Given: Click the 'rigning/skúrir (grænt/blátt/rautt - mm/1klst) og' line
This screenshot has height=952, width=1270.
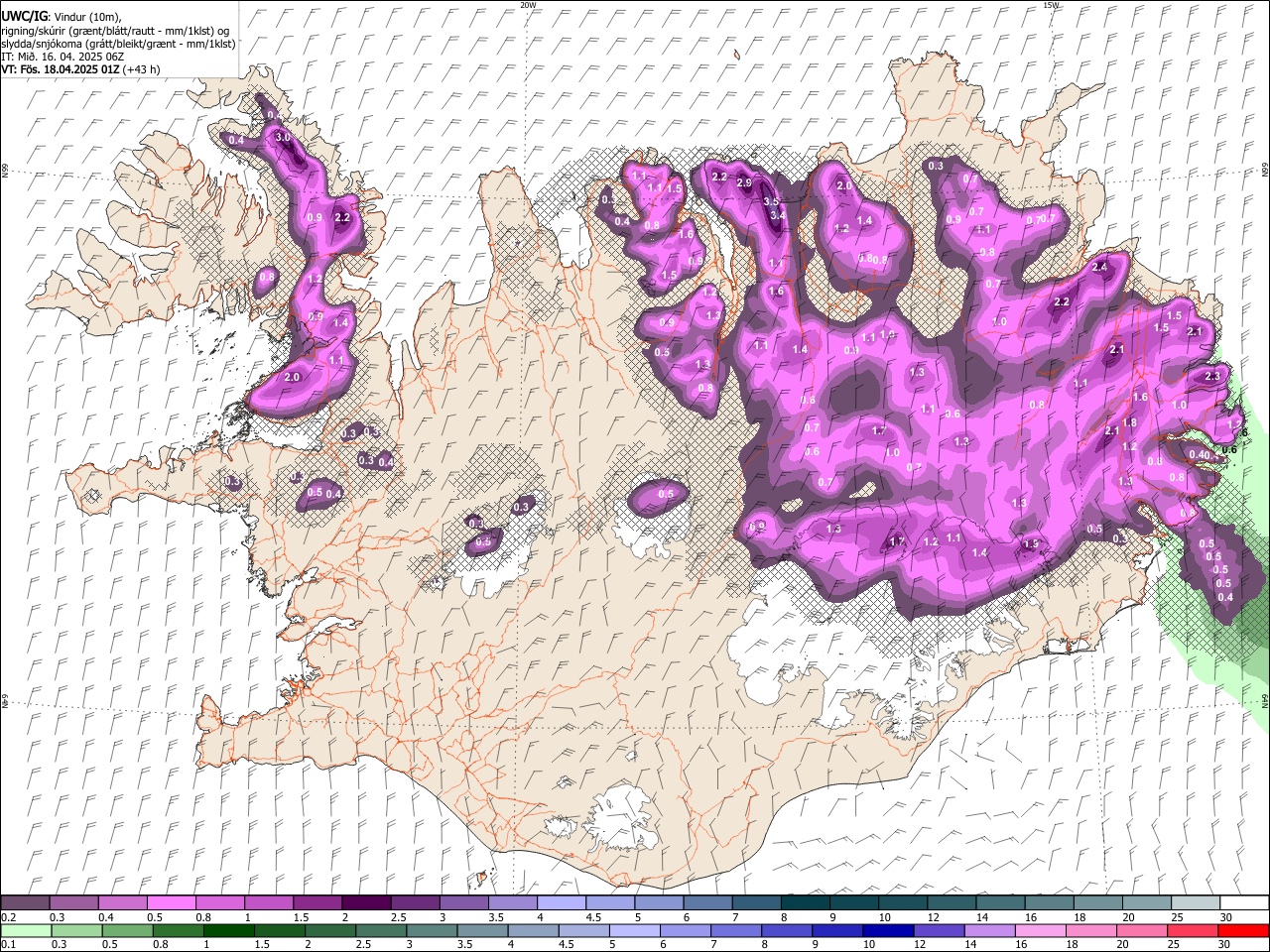Looking at the screenshot, I should pos(115,31).
